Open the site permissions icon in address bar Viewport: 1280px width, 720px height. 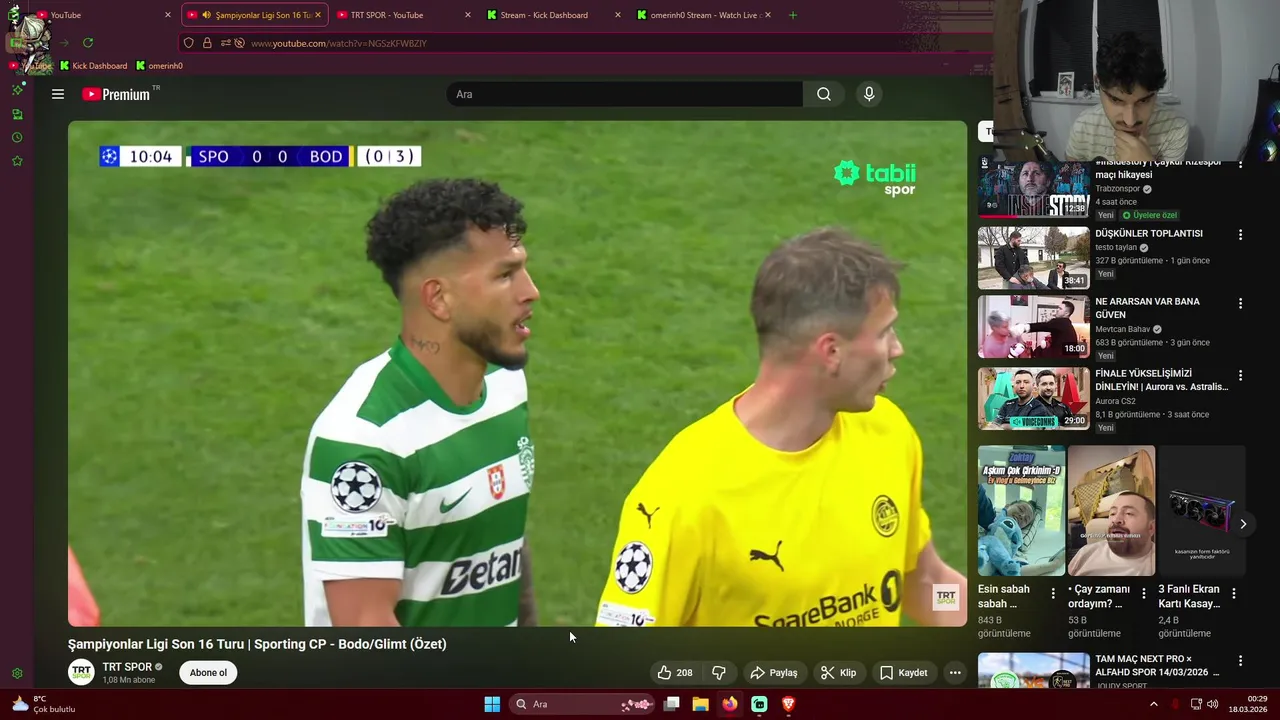(x=226, y=43)
